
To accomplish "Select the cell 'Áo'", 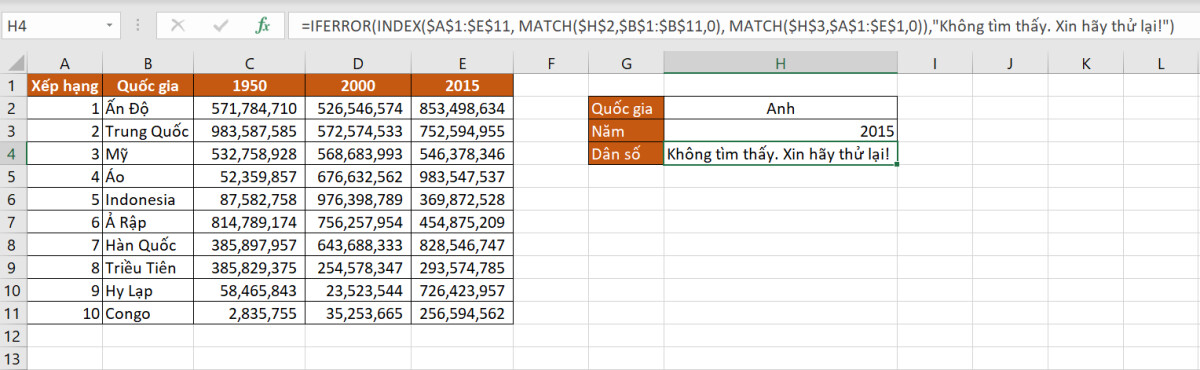I will click(148, 177).
